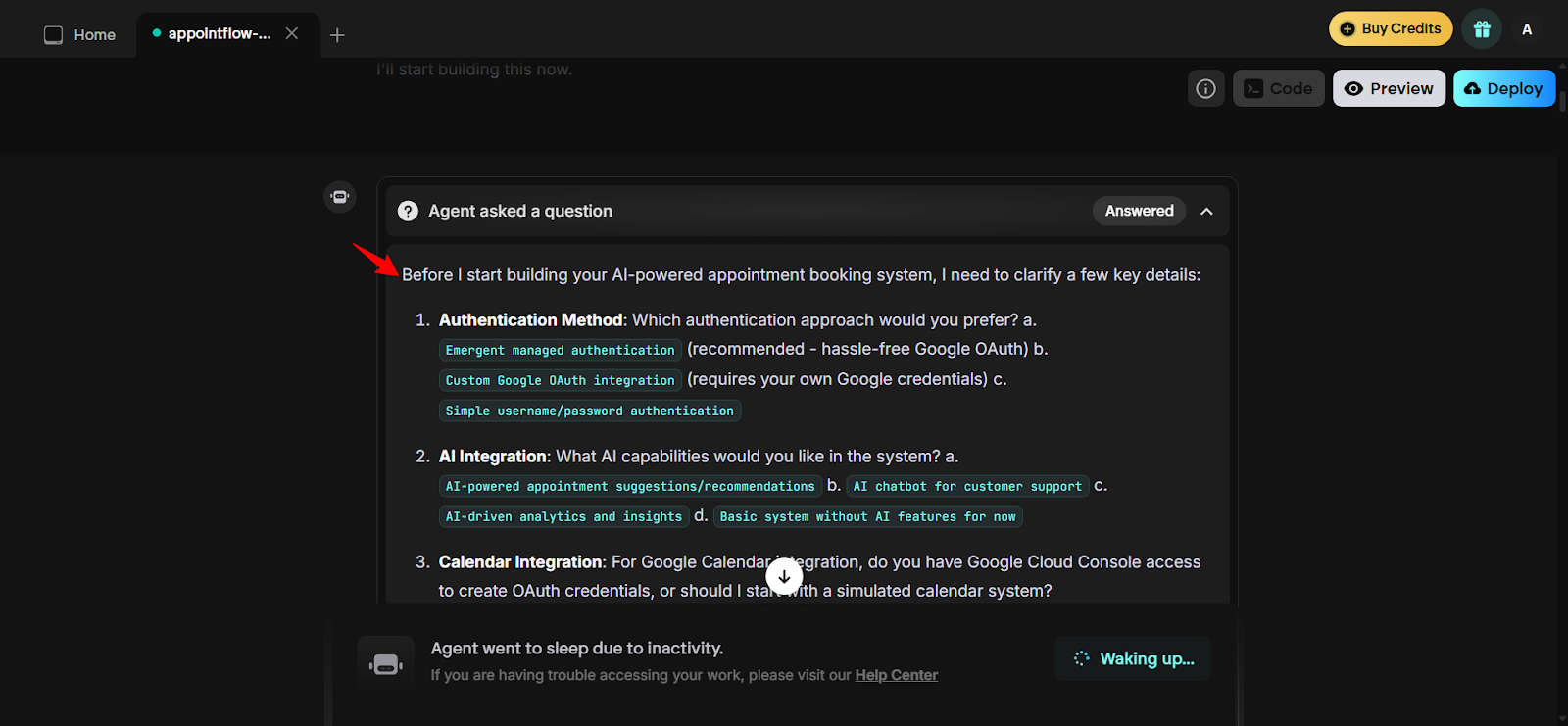1568x726 pixels.
Task: Select AI chatbot for customer support option
Action: pos(968,486)
